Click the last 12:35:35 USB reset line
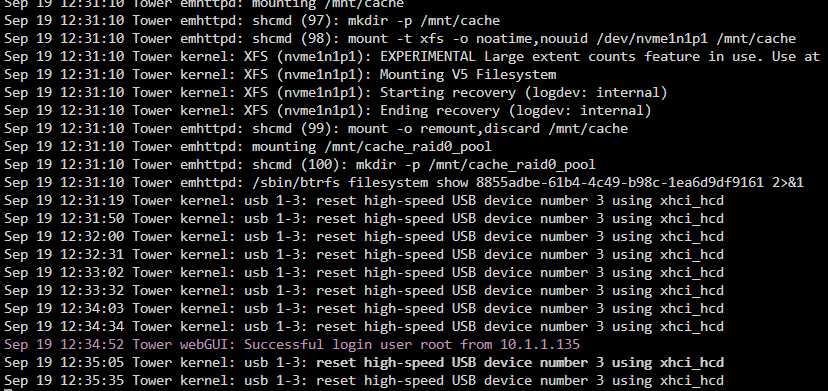Viewport: 828px width, 391px height. click(364, 380)
